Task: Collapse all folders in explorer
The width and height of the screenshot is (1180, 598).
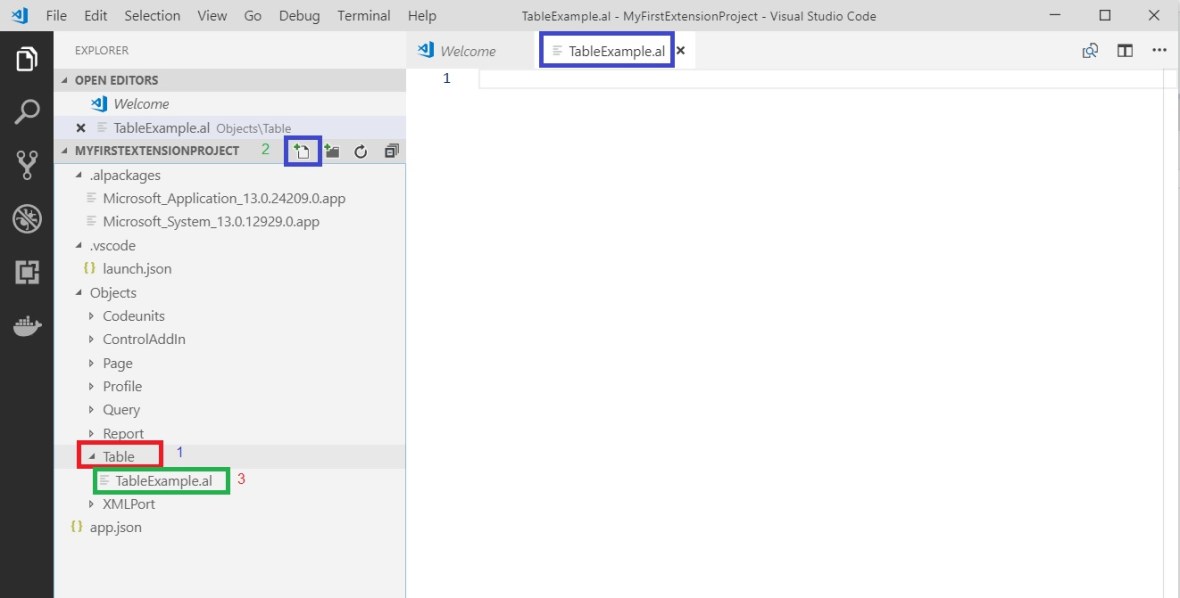Action: click(391, 151)
